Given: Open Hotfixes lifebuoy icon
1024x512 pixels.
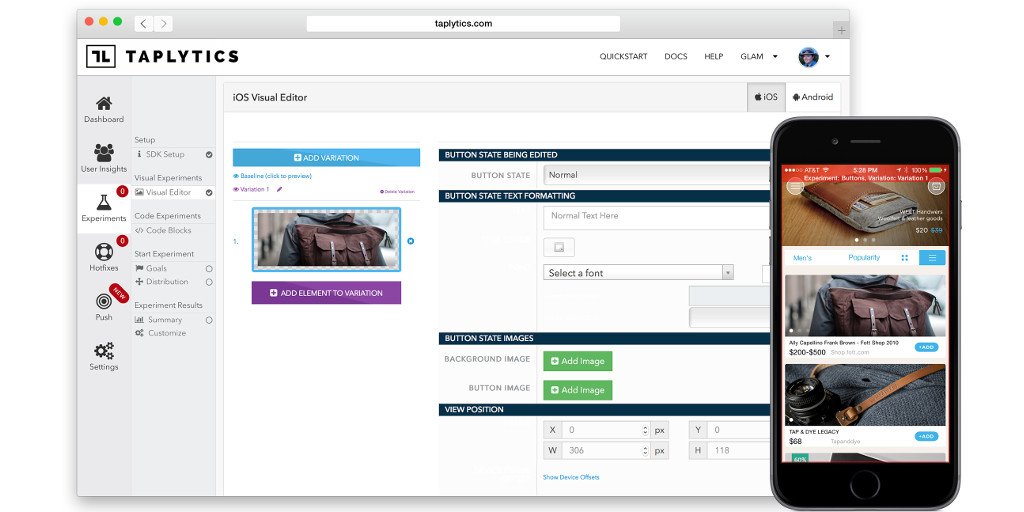Looking at the screenshot, I should [104, 252].
